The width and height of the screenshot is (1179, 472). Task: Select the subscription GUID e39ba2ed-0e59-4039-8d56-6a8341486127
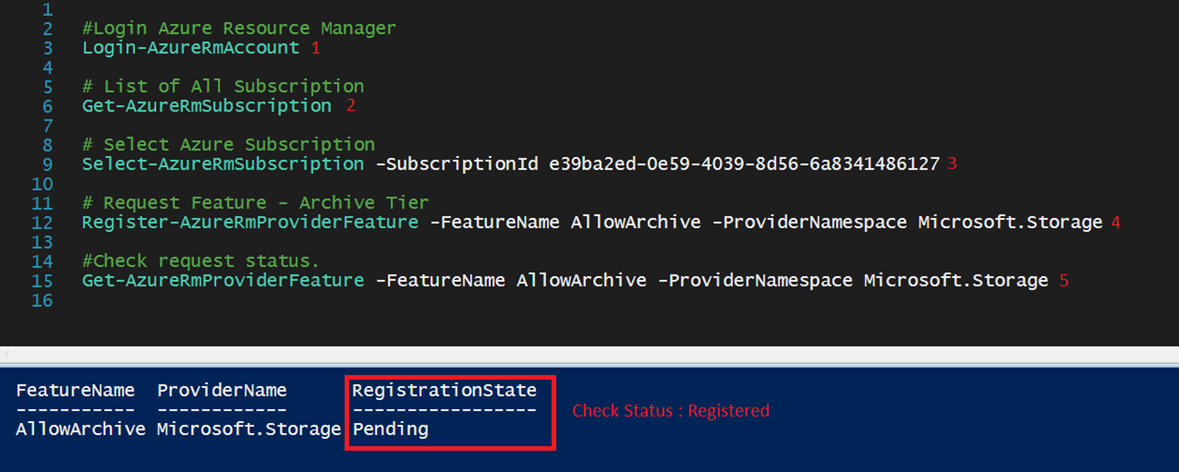[744, 164]
